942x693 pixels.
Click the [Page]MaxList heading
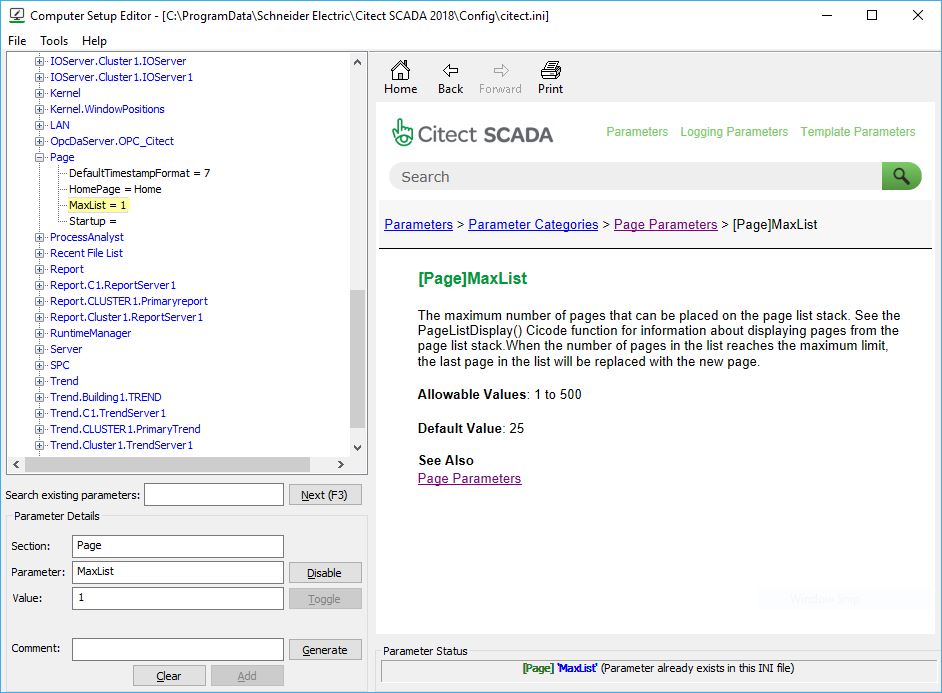coord(472,279)
